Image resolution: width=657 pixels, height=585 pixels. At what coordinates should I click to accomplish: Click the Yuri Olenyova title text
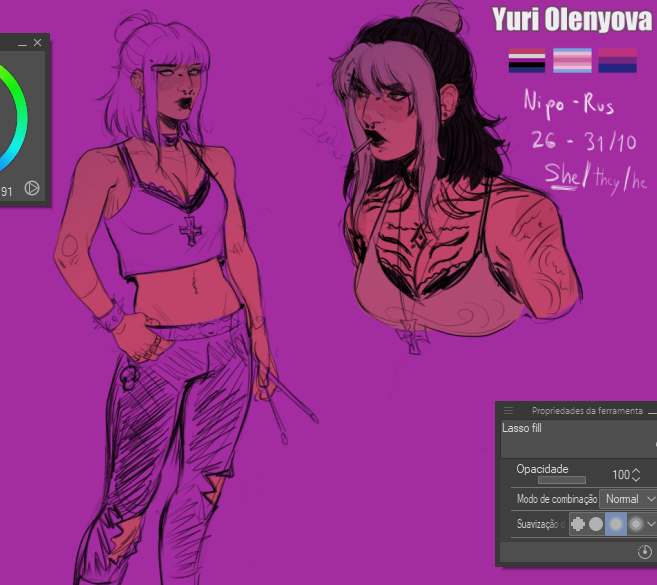pyautogui.click(x=571, y=19)
